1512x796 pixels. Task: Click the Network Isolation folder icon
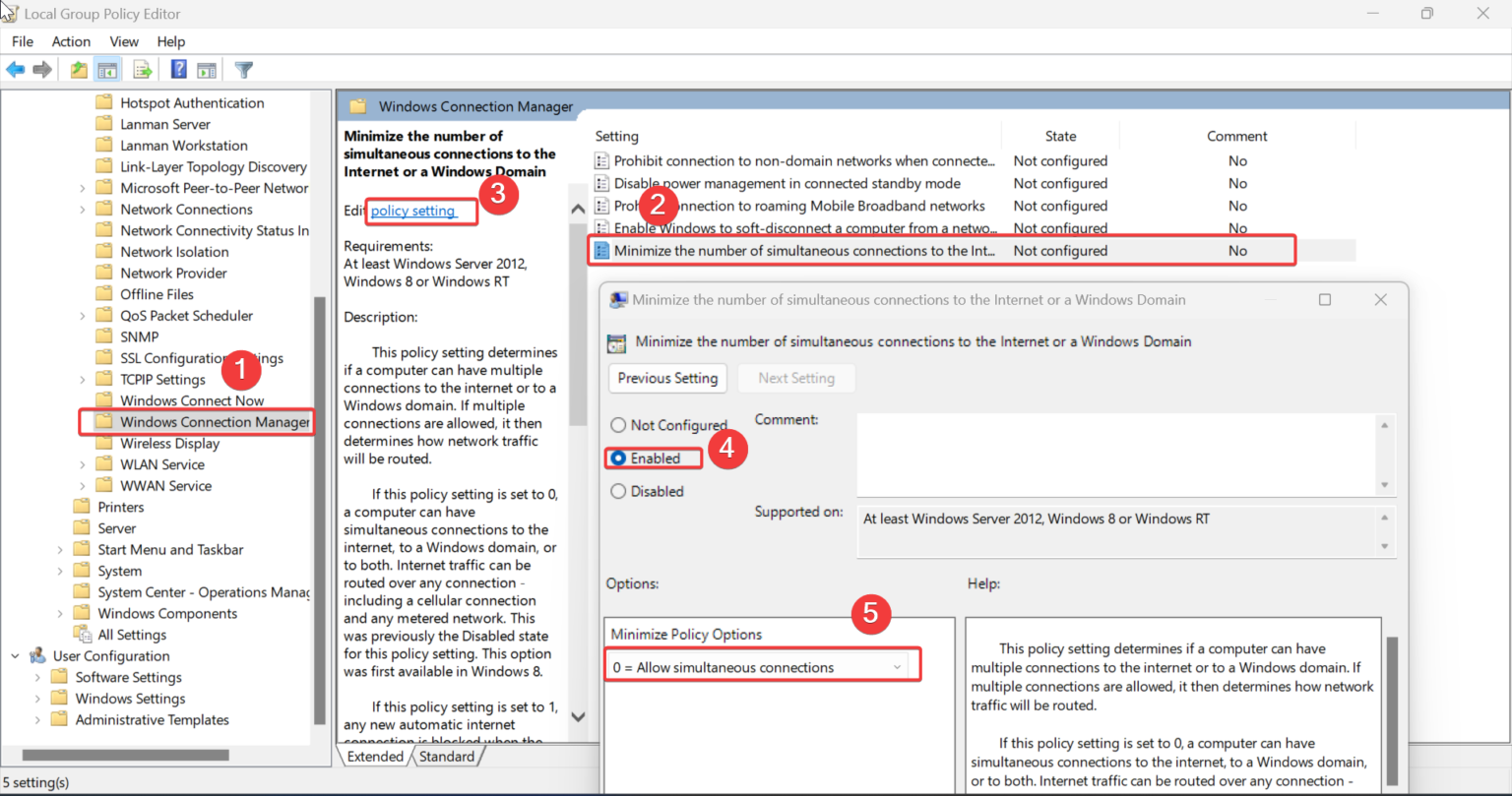pyautogui.click(x=103, y=252)
